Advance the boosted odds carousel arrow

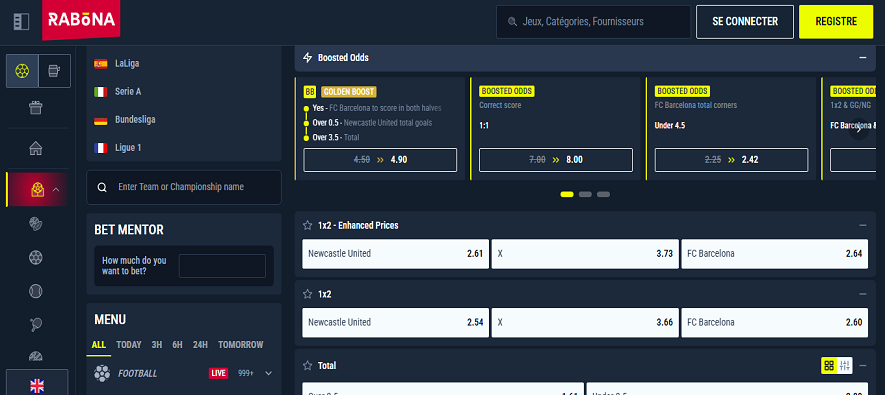click(859, 130)
